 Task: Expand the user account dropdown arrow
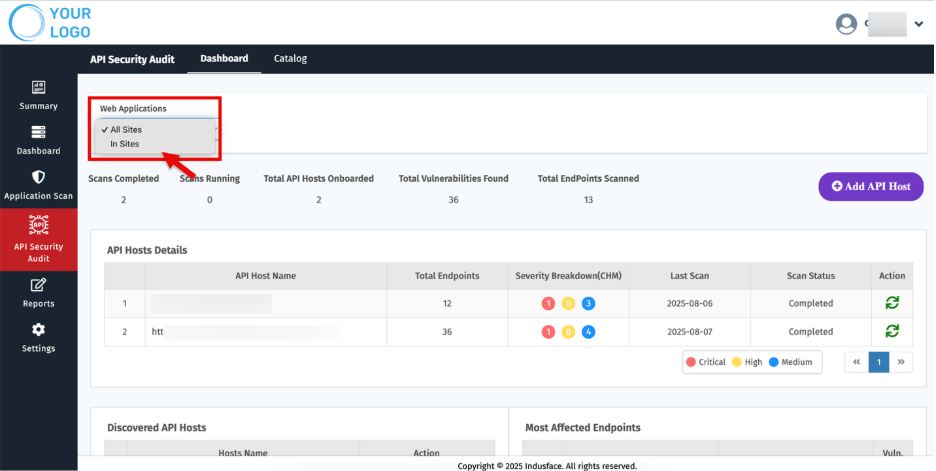(919, 24)
